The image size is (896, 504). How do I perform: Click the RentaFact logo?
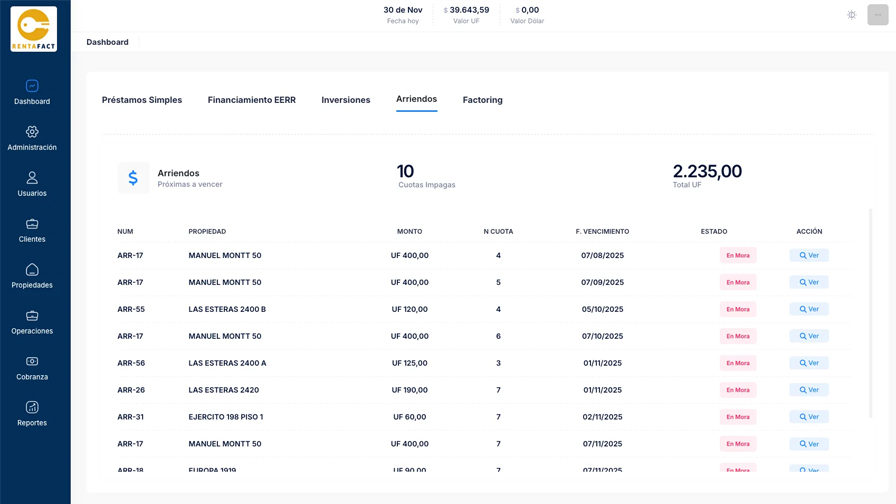coord(34,29)
